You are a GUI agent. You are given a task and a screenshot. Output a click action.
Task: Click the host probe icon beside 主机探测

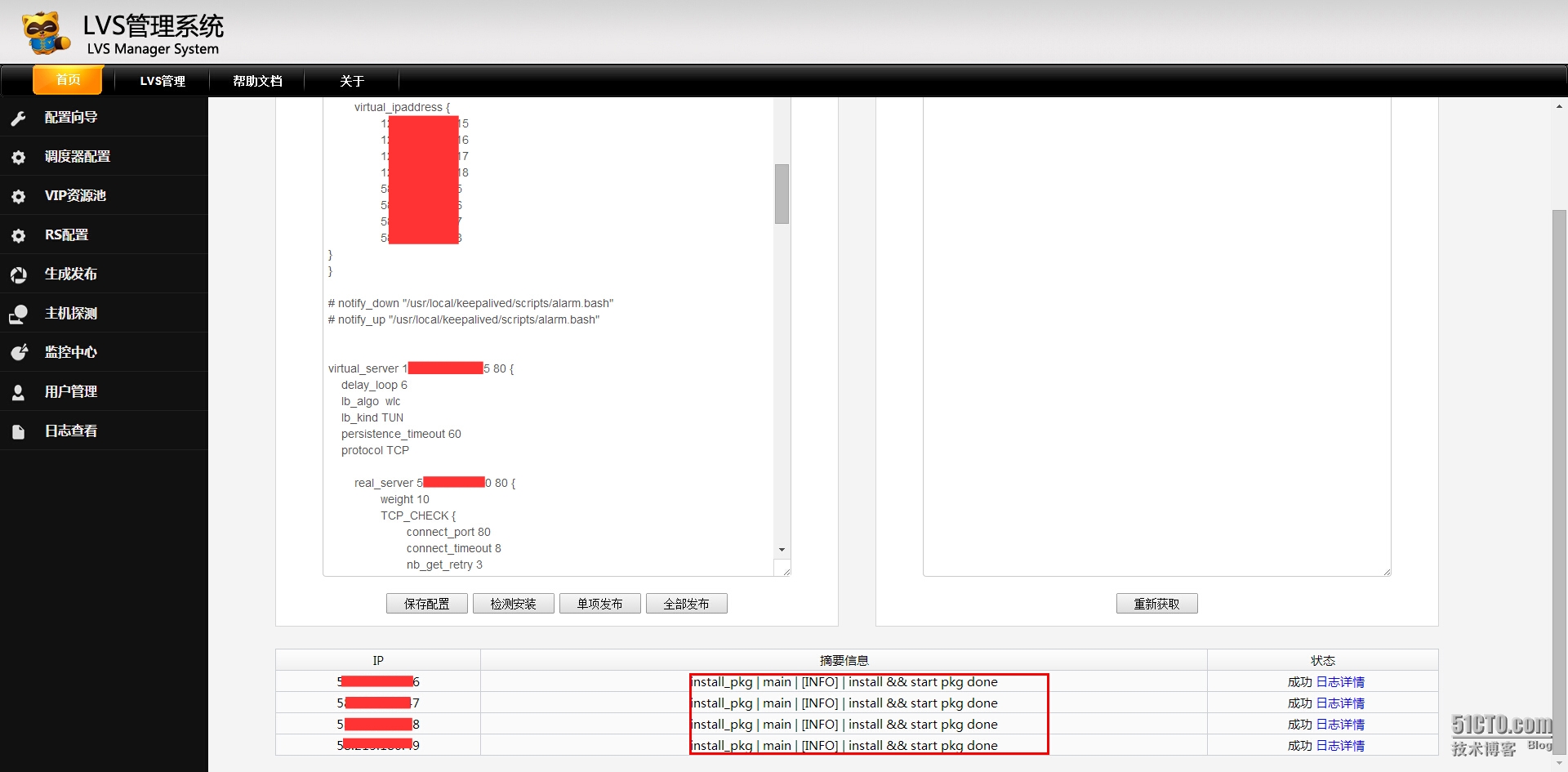18,314
